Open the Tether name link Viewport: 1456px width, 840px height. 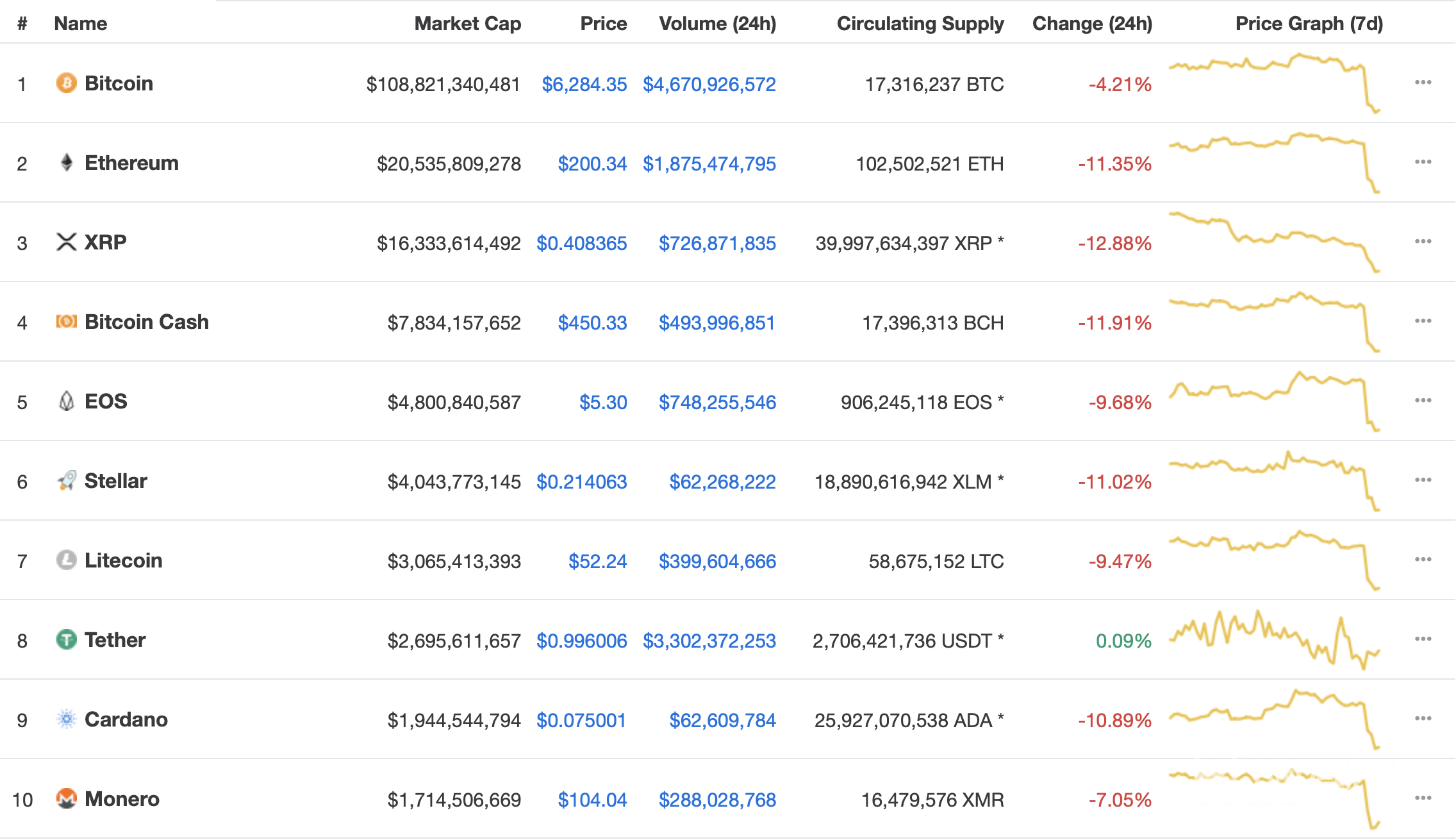pos(115,640)
